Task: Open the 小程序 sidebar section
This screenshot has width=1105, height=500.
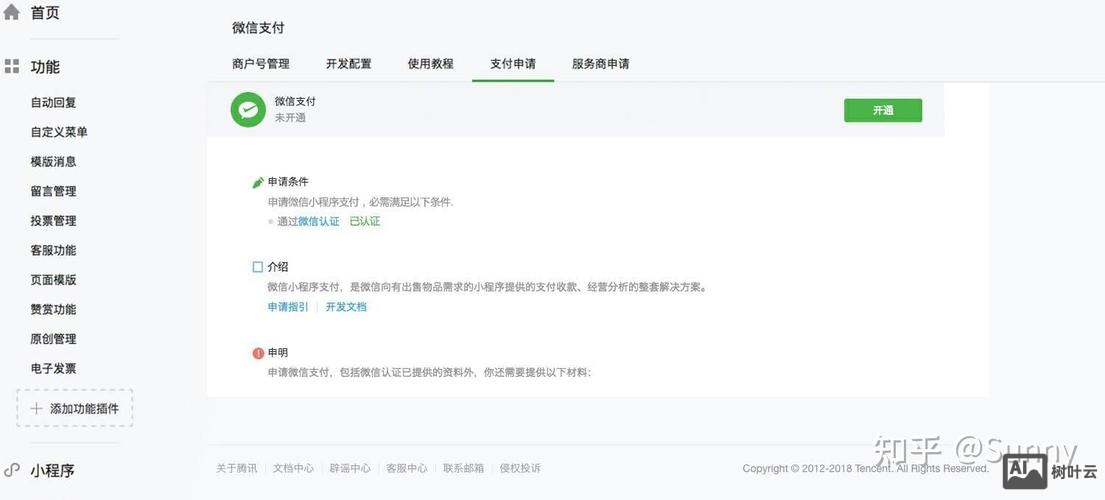Action: pos(53,470)
